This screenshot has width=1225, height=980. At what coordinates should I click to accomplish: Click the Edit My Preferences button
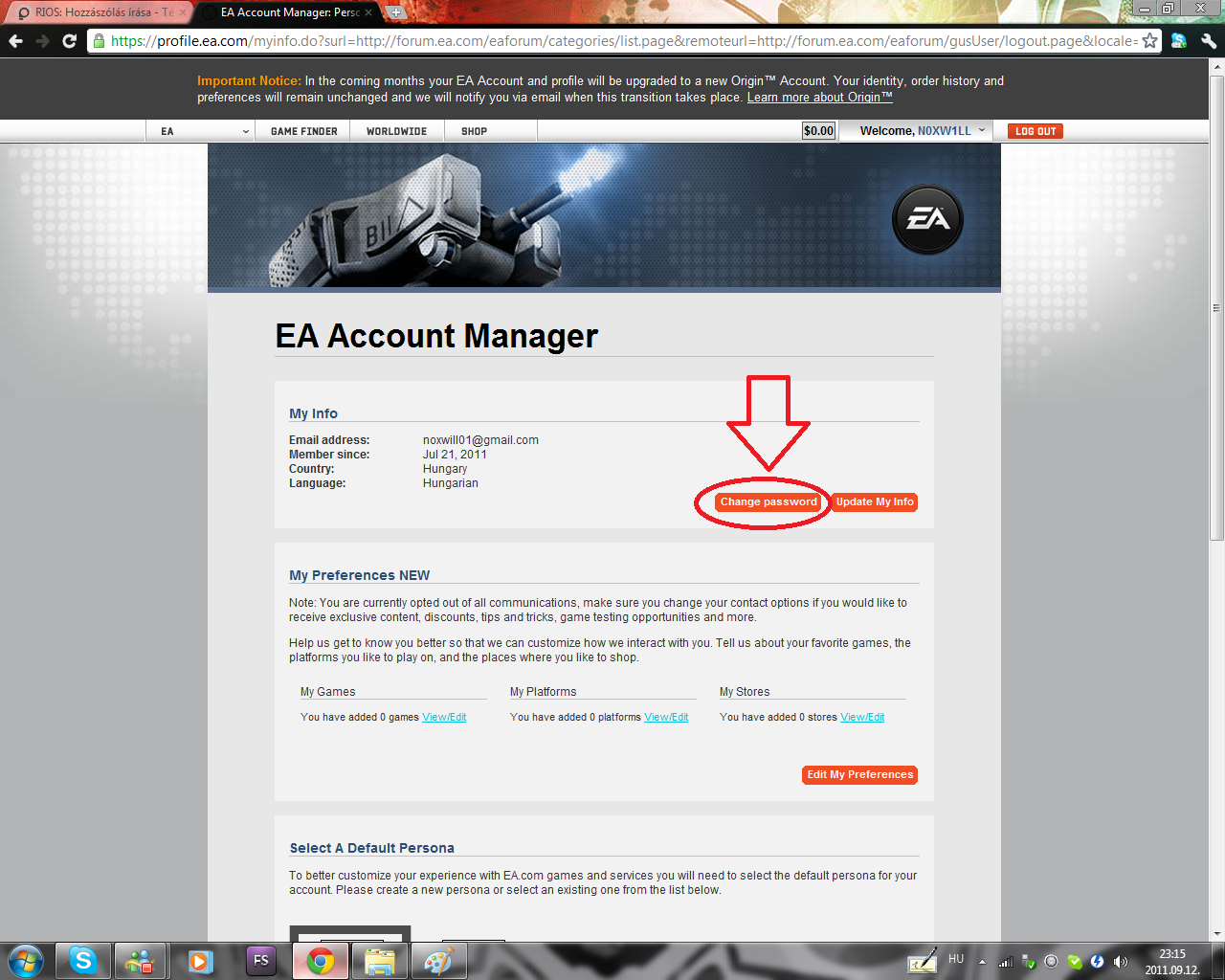859,775
